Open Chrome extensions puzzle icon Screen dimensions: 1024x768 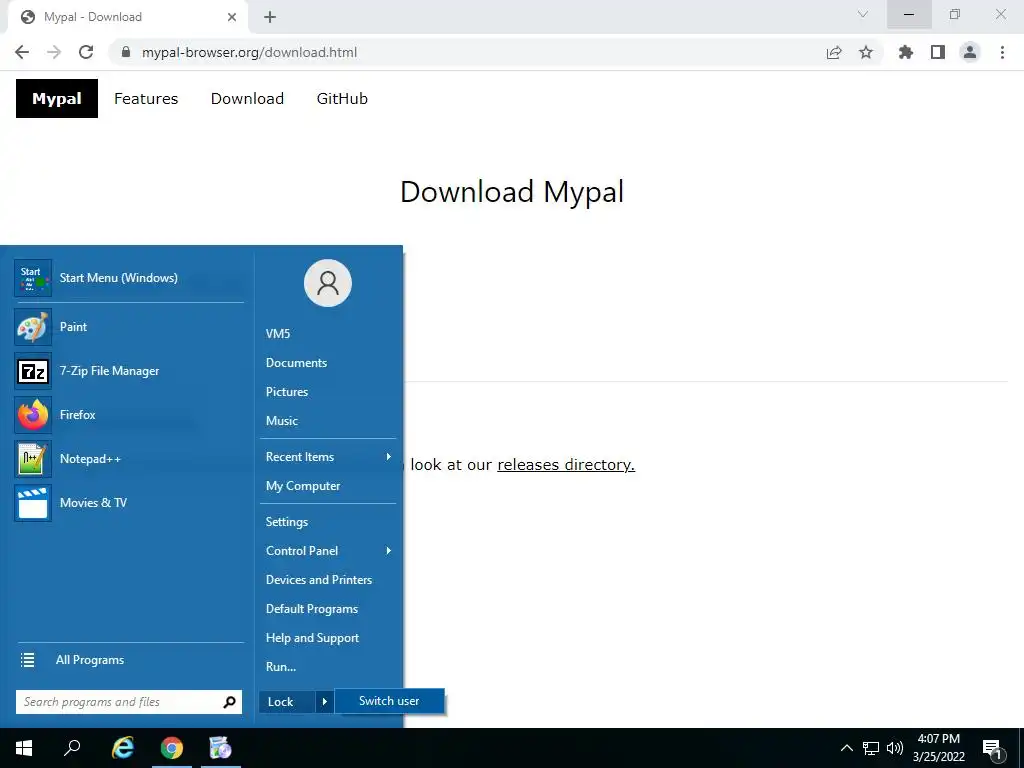[906, 52]
